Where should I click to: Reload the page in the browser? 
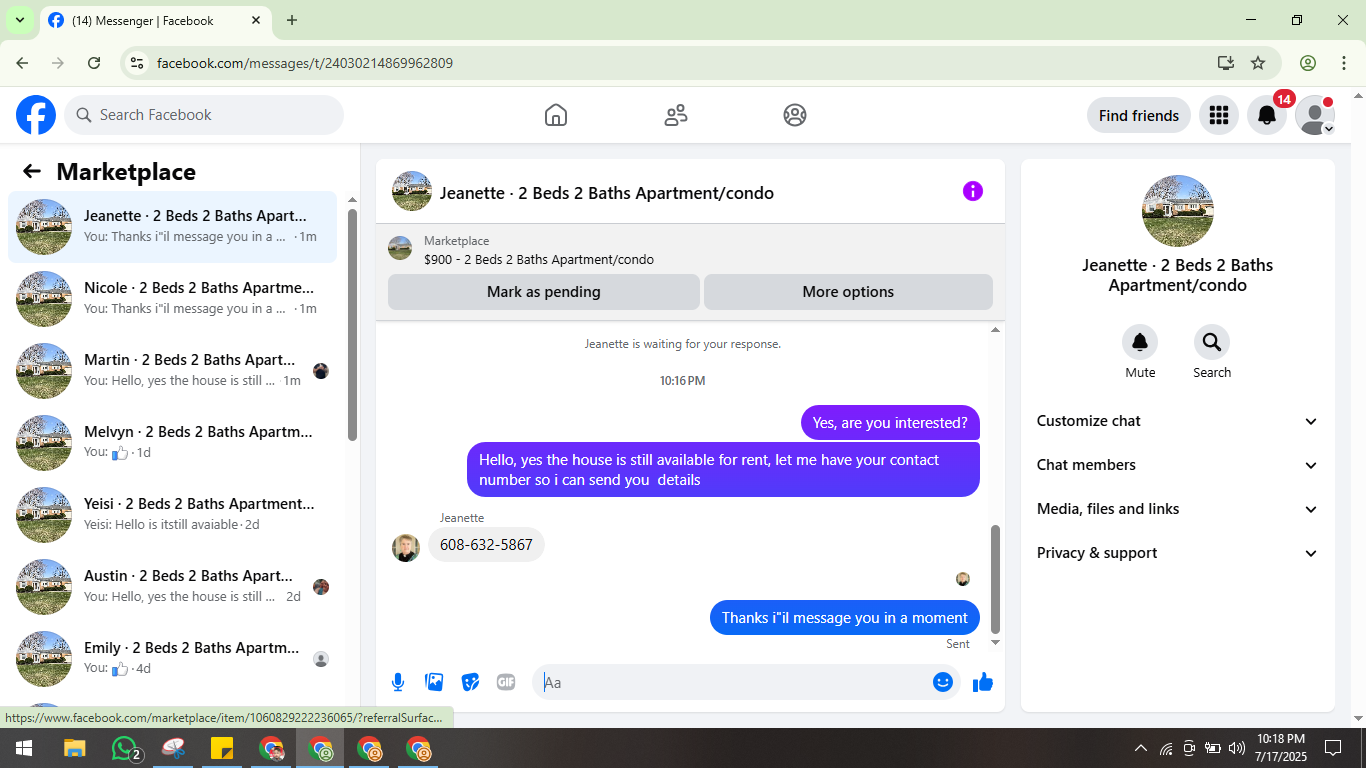(x=94, y=63)
